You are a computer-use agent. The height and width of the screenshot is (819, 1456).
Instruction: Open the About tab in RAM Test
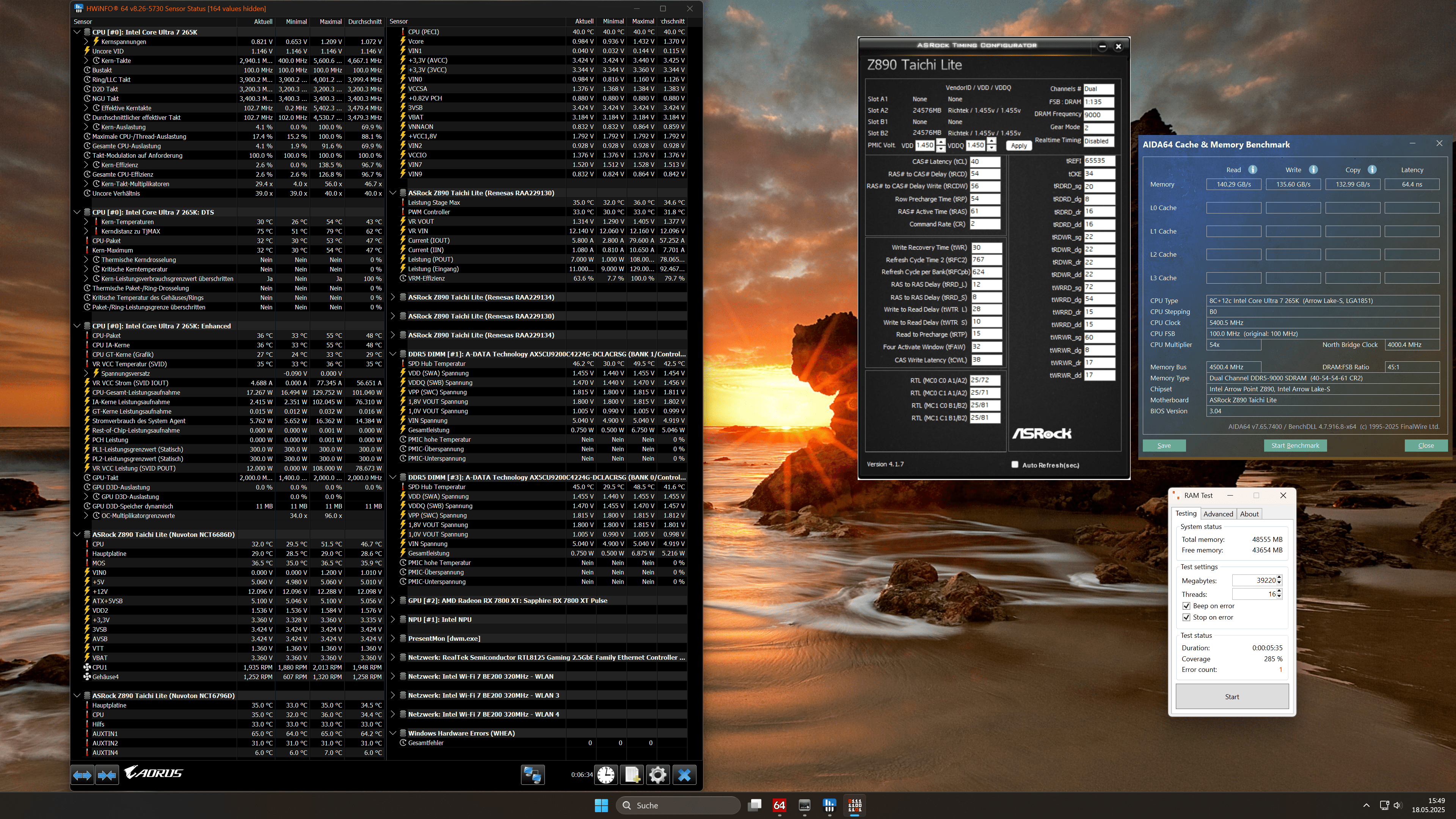(1249, 514)
